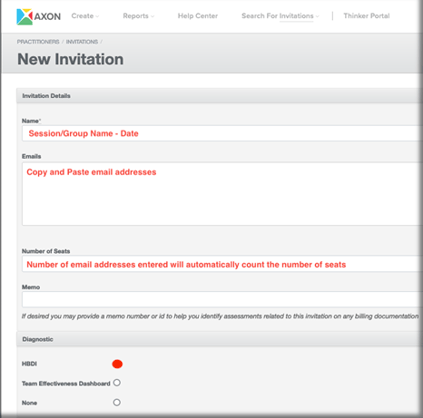Select the HBDI diagnostic radio button
The width and height of the screenshot is (423, 418).
pyautogui.click(x=117, y=364)
